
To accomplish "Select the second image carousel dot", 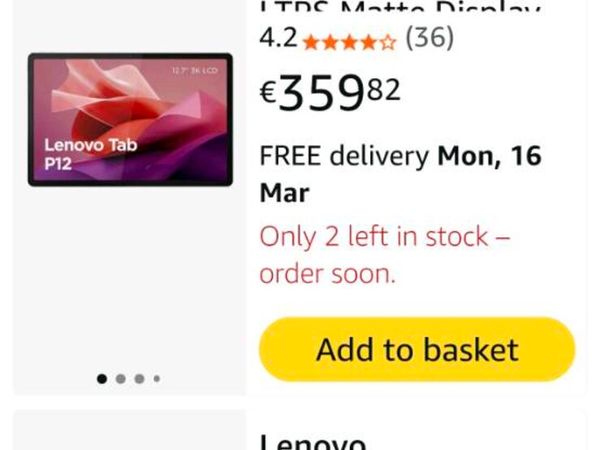I will (x=121, y=378).
